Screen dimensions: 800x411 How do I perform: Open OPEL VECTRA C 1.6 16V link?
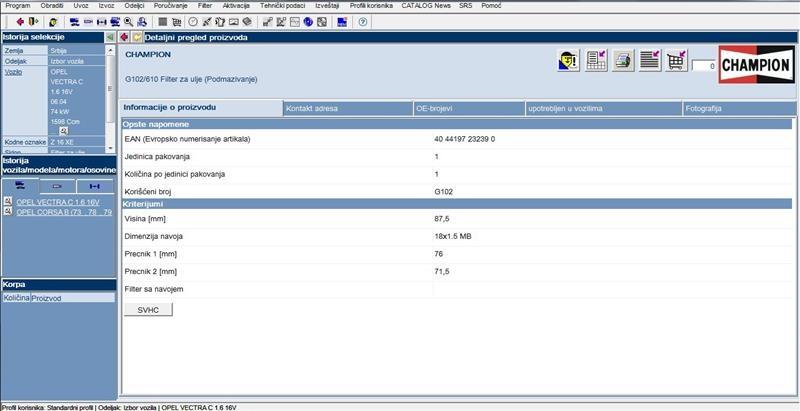pyautogui.click(x=58, y=202)
